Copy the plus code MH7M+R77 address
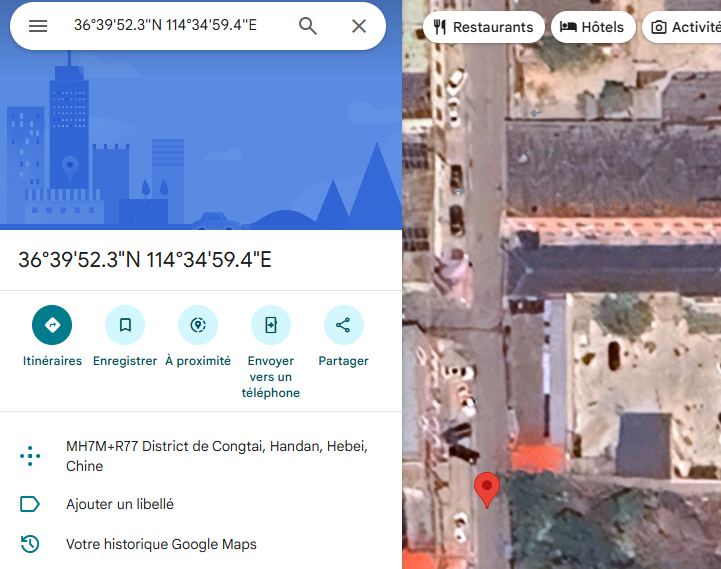721x569 pixels. point(216,456)
